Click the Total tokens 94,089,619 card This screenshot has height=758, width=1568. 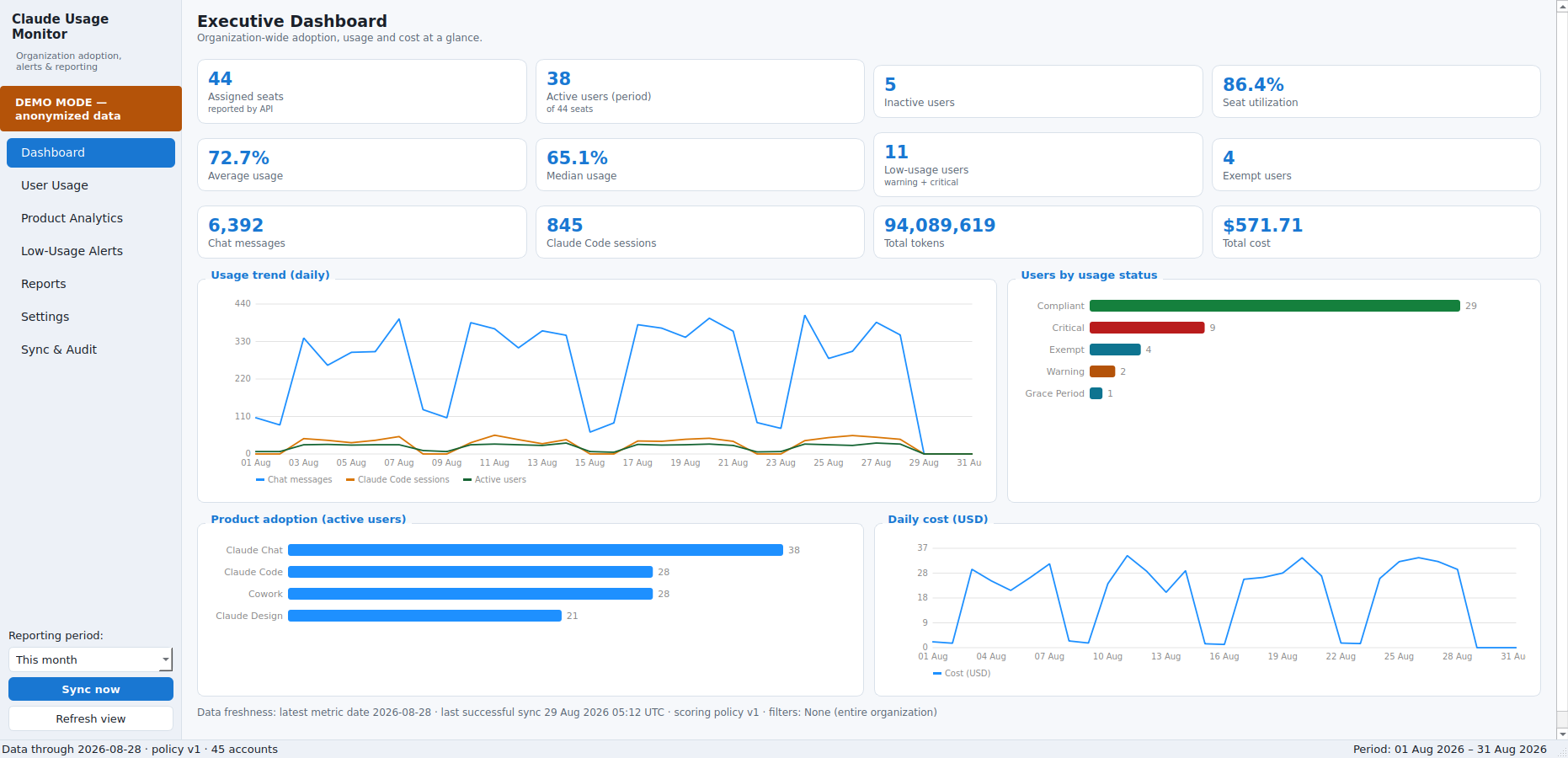[x=1038, y=232]
